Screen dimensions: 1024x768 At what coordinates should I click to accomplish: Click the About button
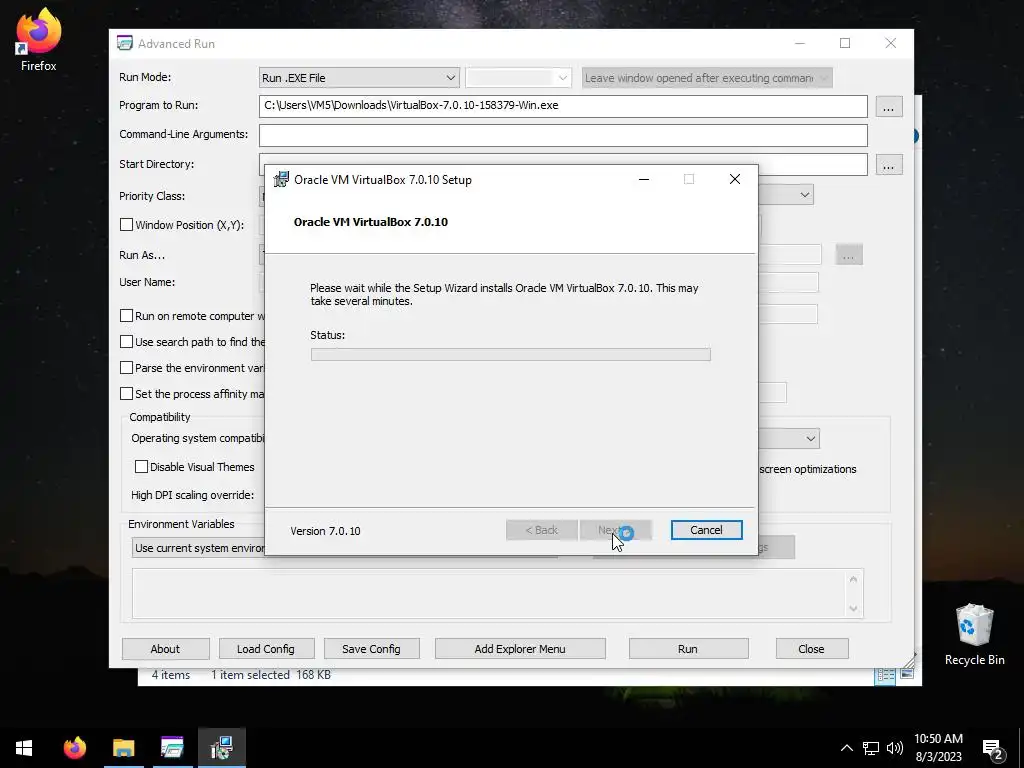[x=165, y=649]
